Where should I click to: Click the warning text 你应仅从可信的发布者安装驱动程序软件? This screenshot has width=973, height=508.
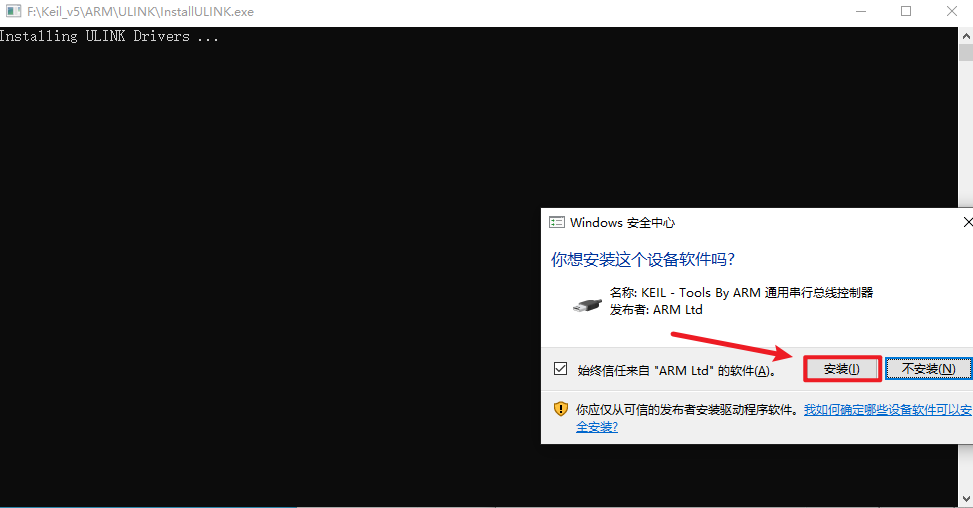(x=684, y=409)
